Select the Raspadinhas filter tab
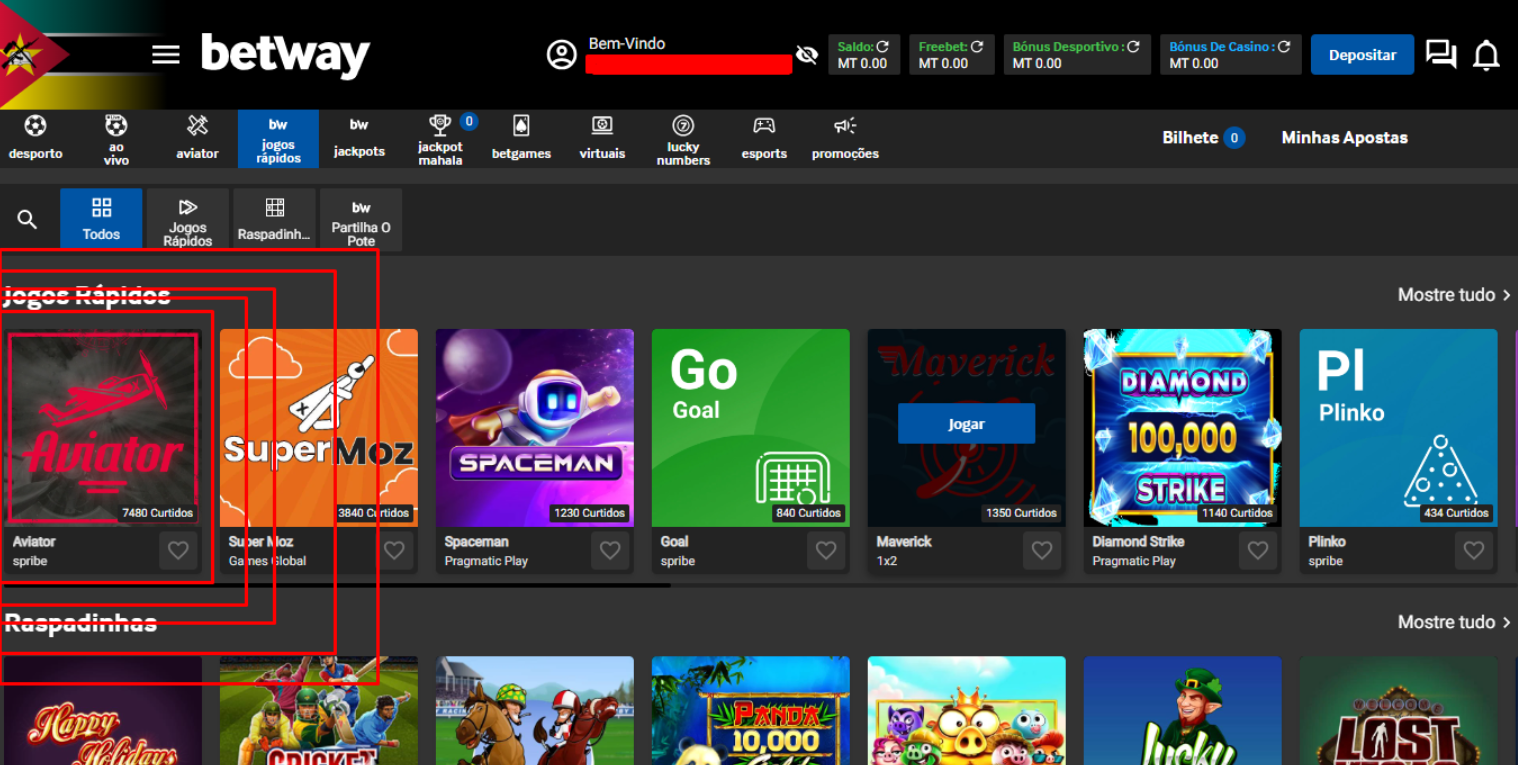Image resolution: width=1518 pixels, height=765 pixels. (274, 218)
